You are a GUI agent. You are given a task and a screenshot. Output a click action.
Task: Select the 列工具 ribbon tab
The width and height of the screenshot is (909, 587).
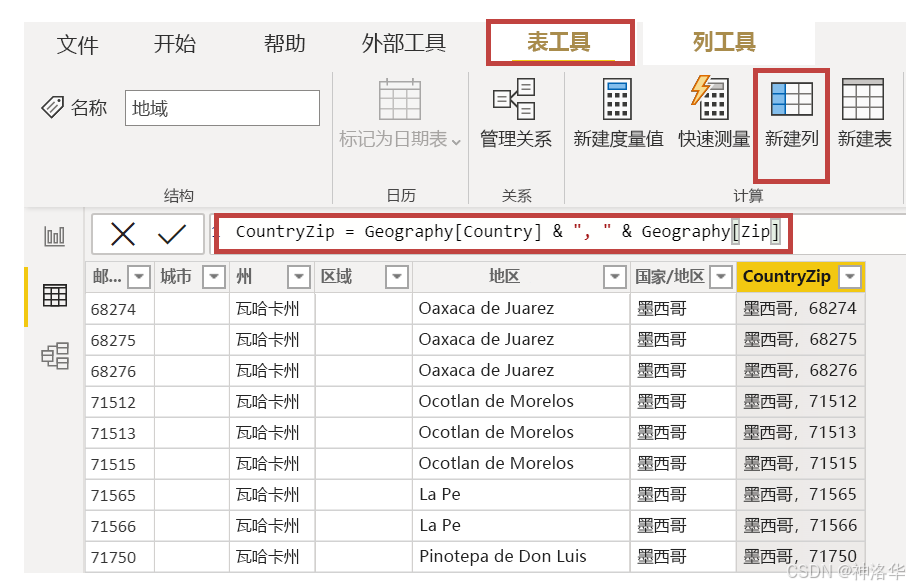724,42
